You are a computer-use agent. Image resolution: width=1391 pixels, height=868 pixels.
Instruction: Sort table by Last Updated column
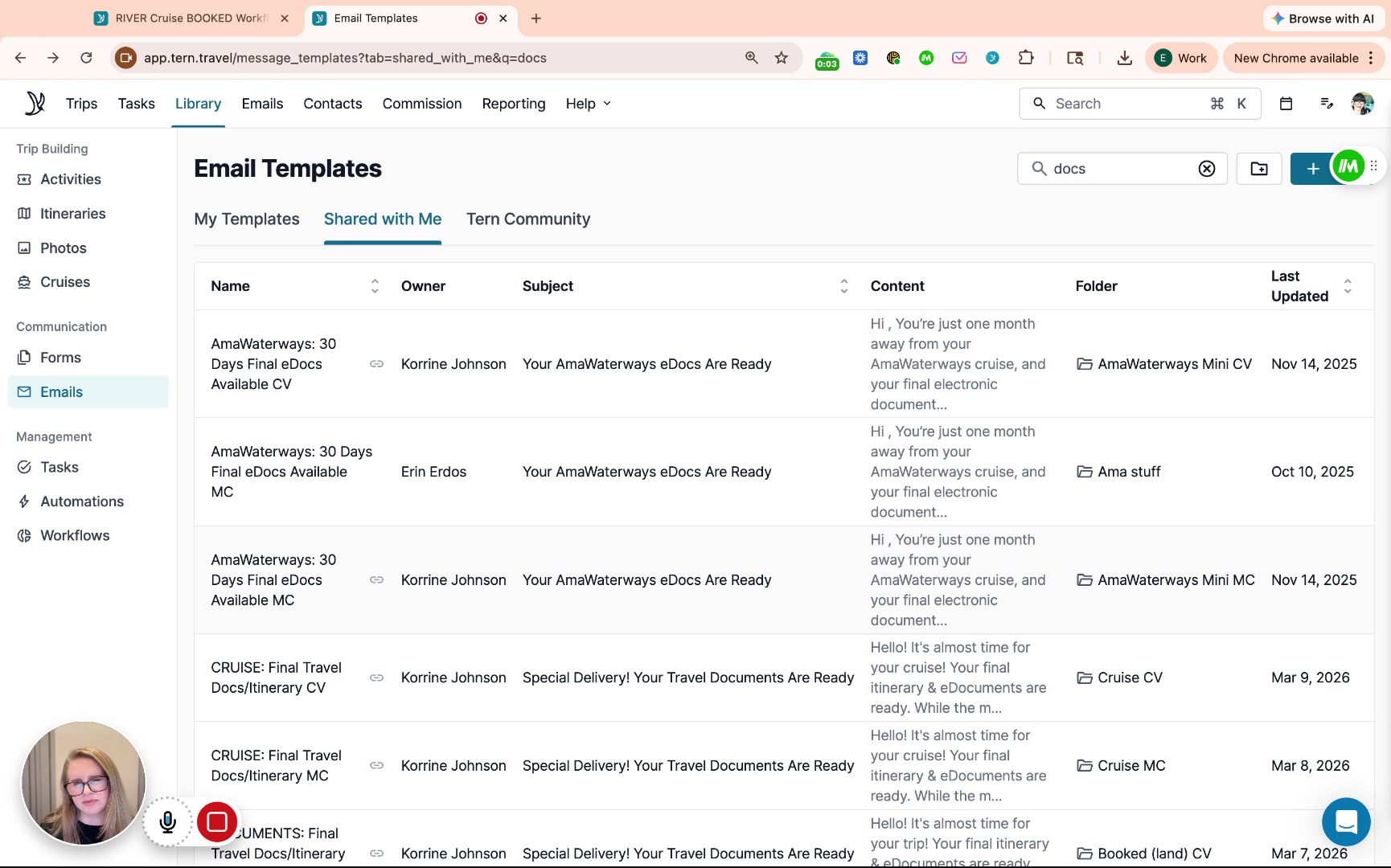pos(1348,286)
